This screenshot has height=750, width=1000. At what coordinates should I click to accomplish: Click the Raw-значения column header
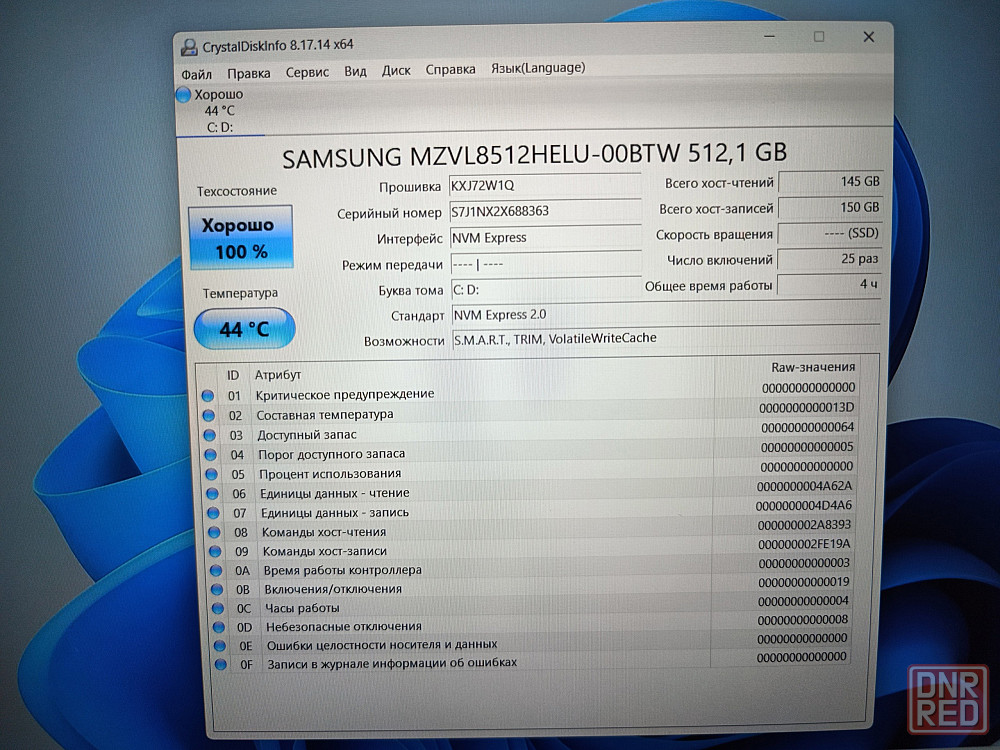pos(813,367)
